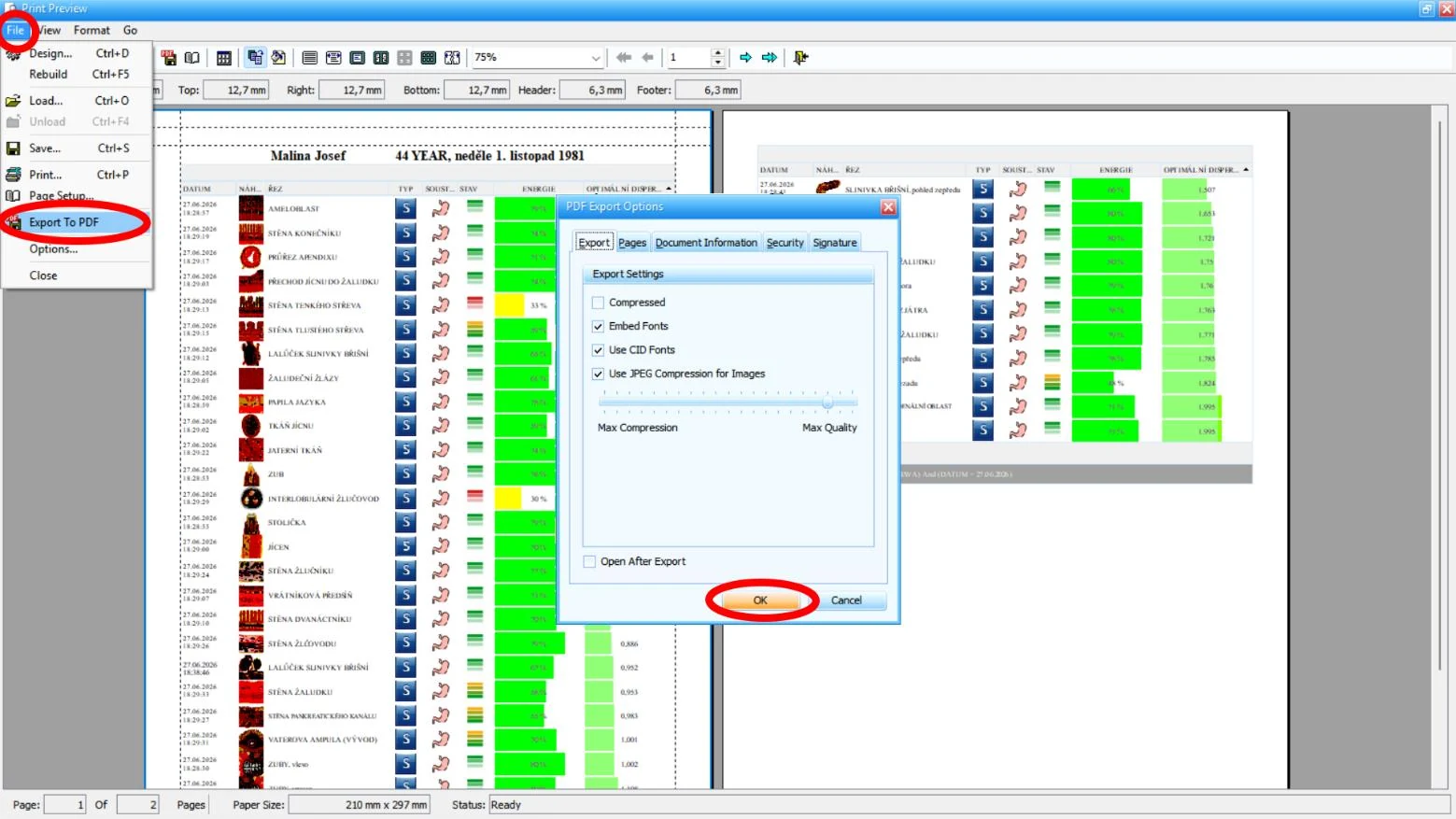The image size is (1456, 819).
Task: Jump to last page double green arrow
Action: click(770, 57)
